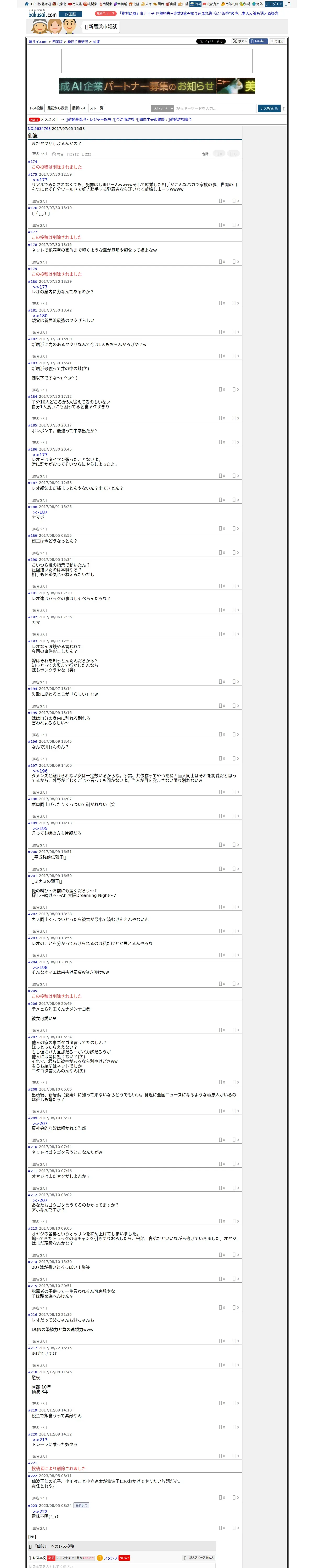This screenshot has height=1568, width=314.
Task: Open the 愛媛雑談総合 recommended link
Action: (179, 120)
